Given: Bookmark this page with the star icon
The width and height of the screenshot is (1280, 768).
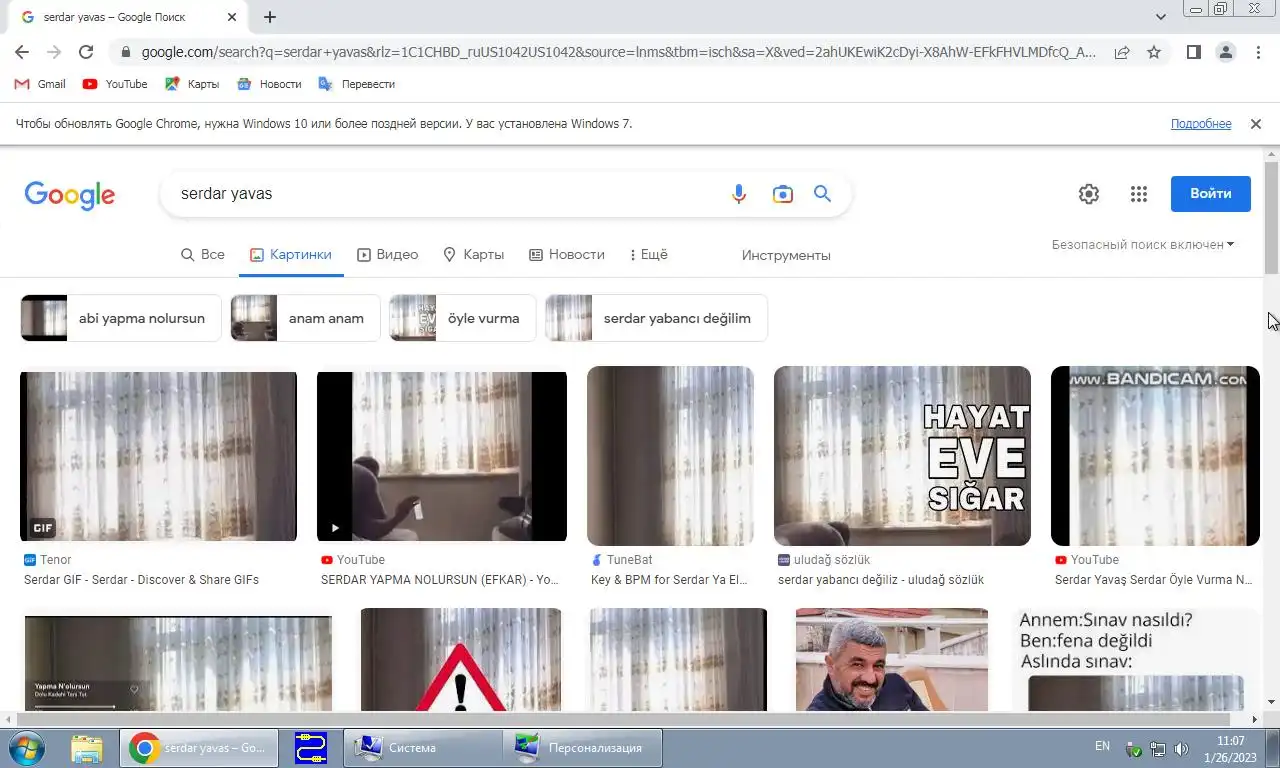Looking at the screenshot, I should click(x=1154, y=52).
